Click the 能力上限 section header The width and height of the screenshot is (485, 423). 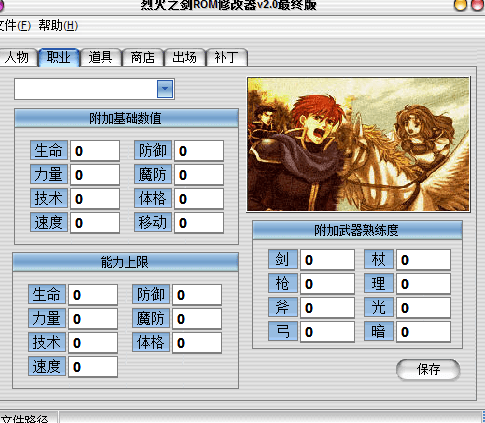point(126,262)
